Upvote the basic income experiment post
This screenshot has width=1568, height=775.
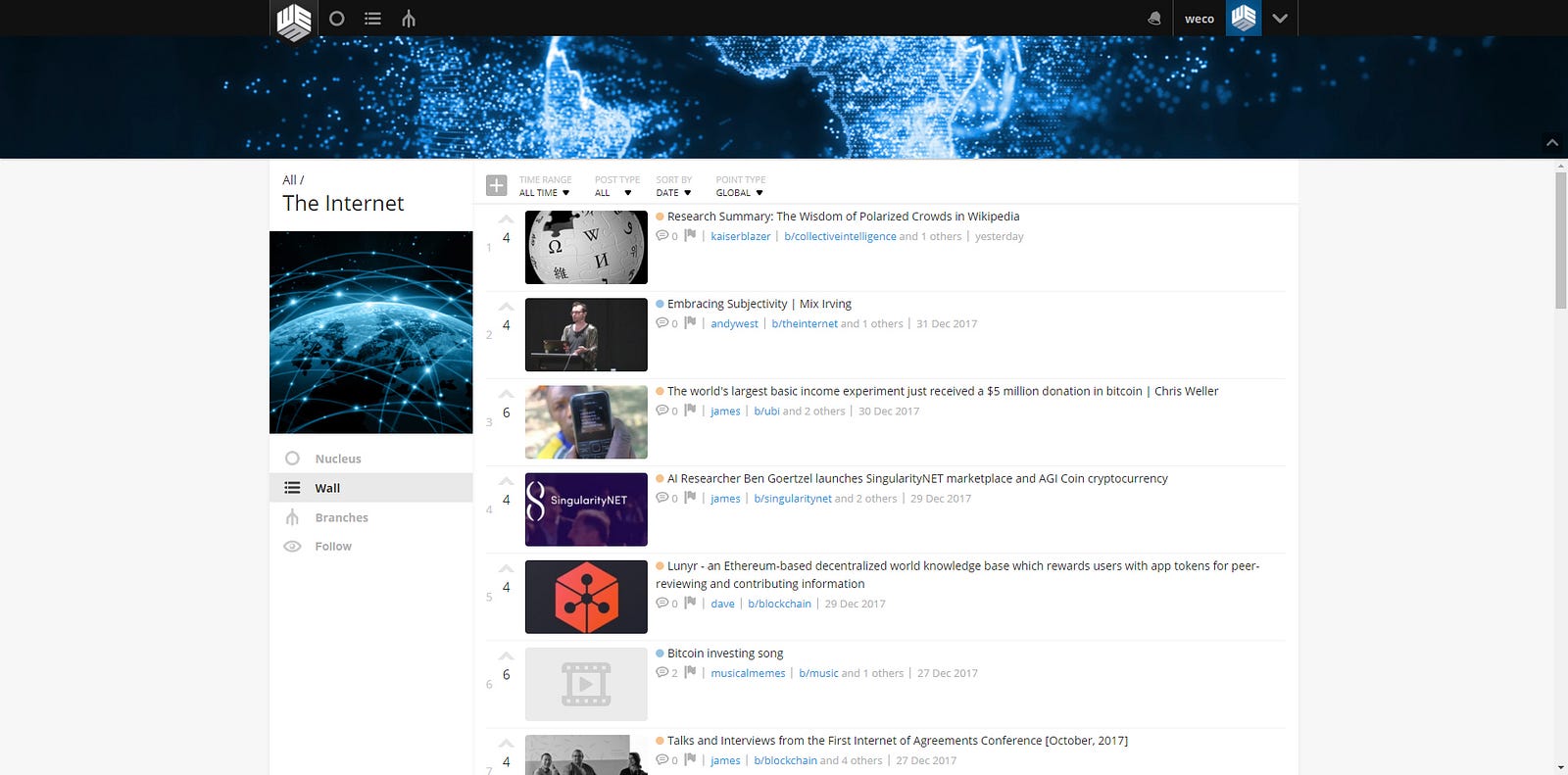point(506,394)
